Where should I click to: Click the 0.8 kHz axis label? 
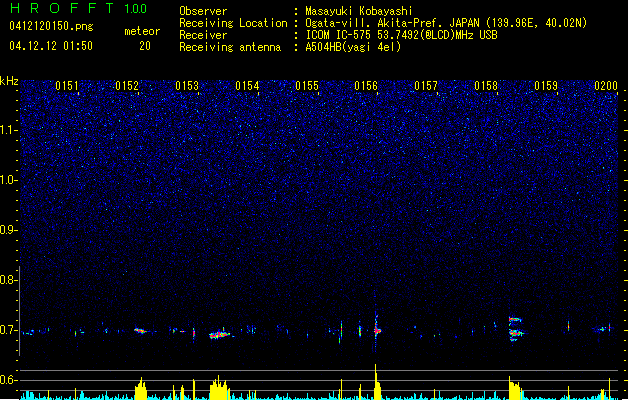[8, 280]
